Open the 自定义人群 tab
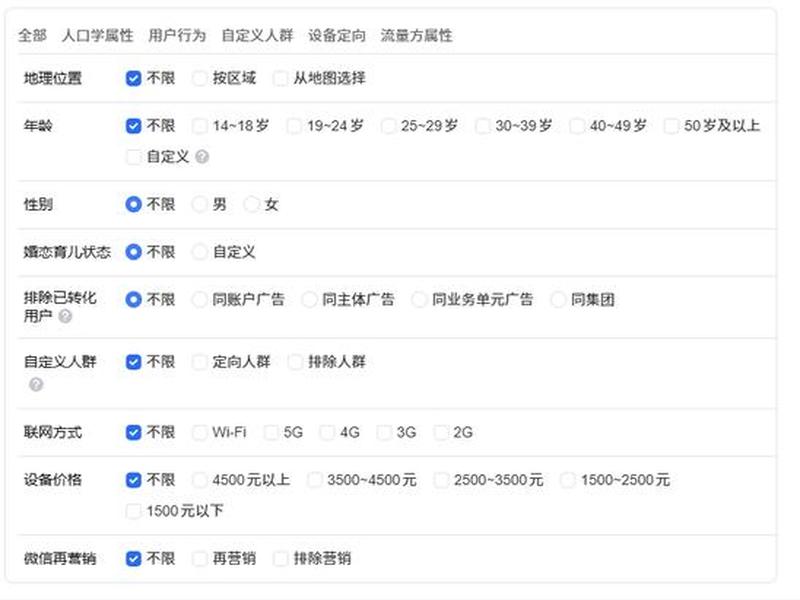This screenshot has width=800, height=600. coord(257,35)
